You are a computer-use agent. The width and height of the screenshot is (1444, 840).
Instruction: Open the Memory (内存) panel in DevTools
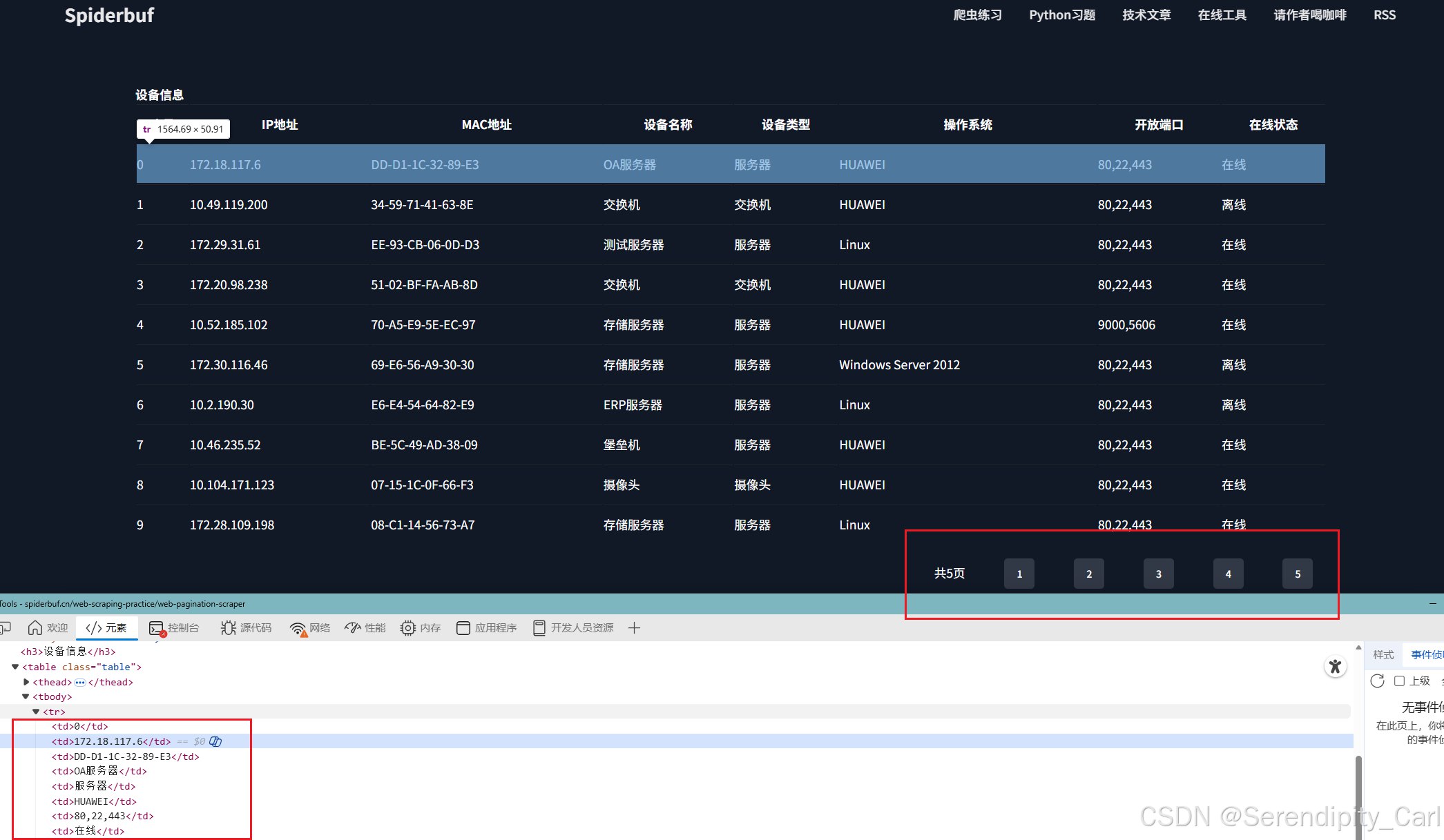(420, 627)
